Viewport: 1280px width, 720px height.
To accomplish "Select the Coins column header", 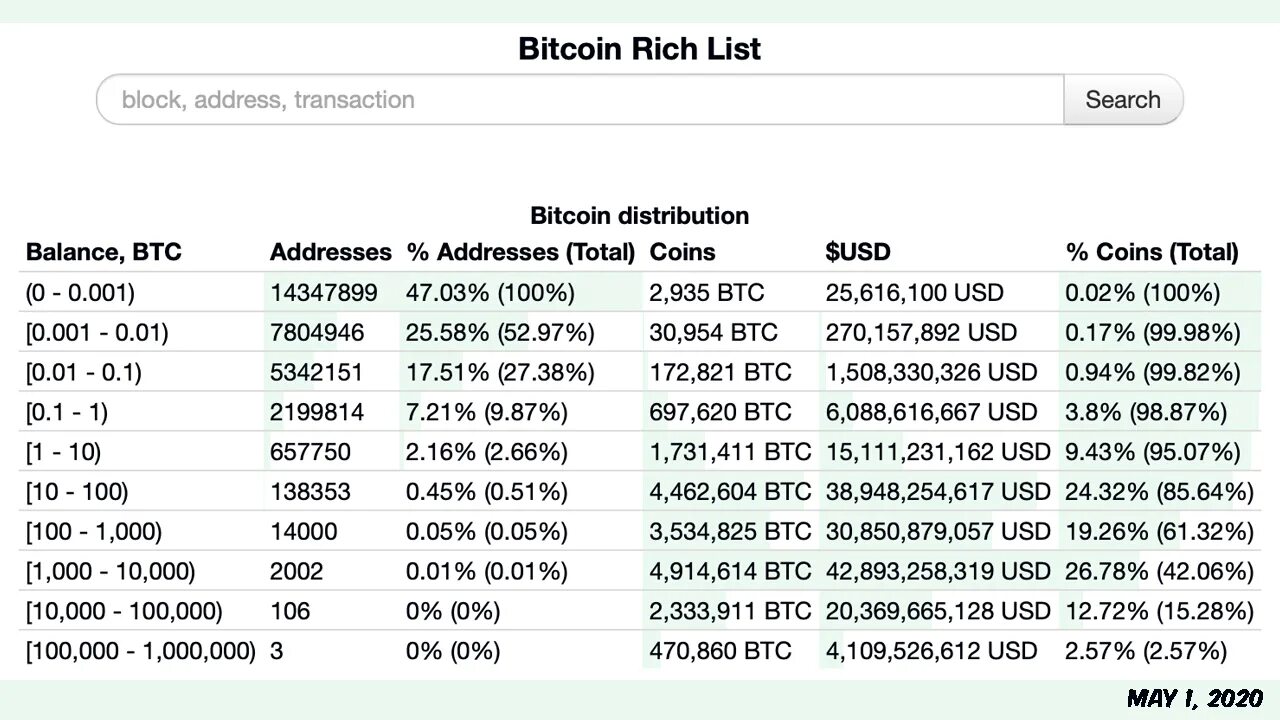I will tap(683, 252).
